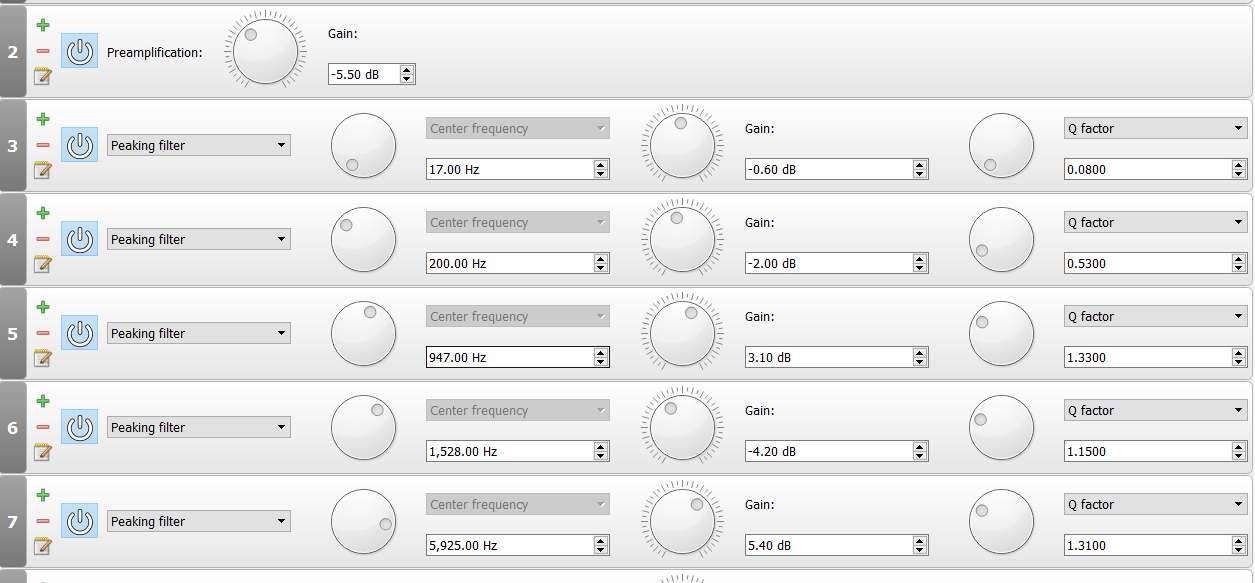The width and height of the screenshot is (1255, 583).
Task: Click the gain dial for the -4.20 dB filter
Action: coord(683,427)
